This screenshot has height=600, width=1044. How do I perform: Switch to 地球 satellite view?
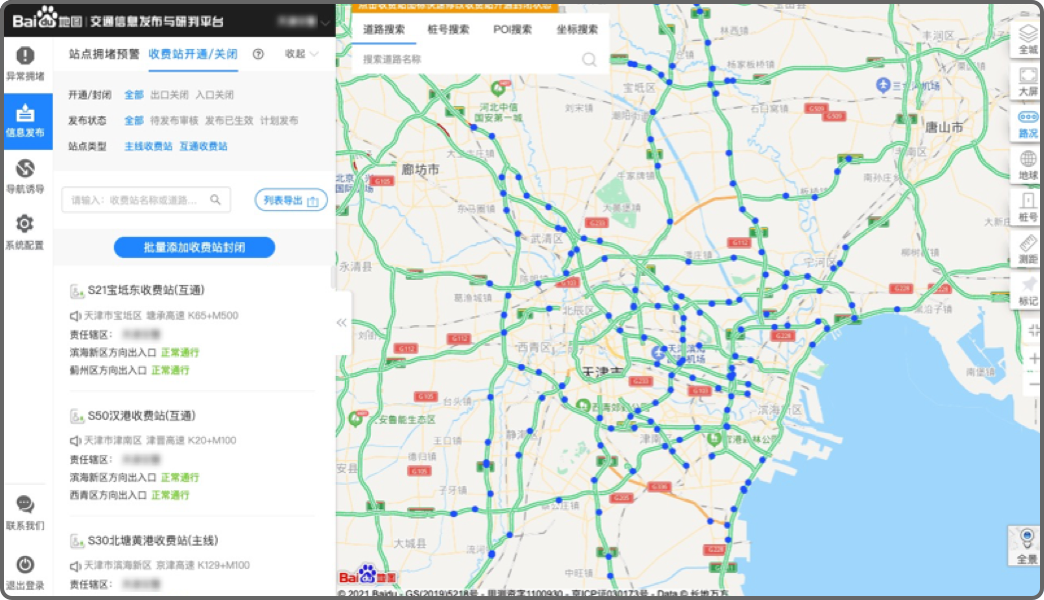1028,165
